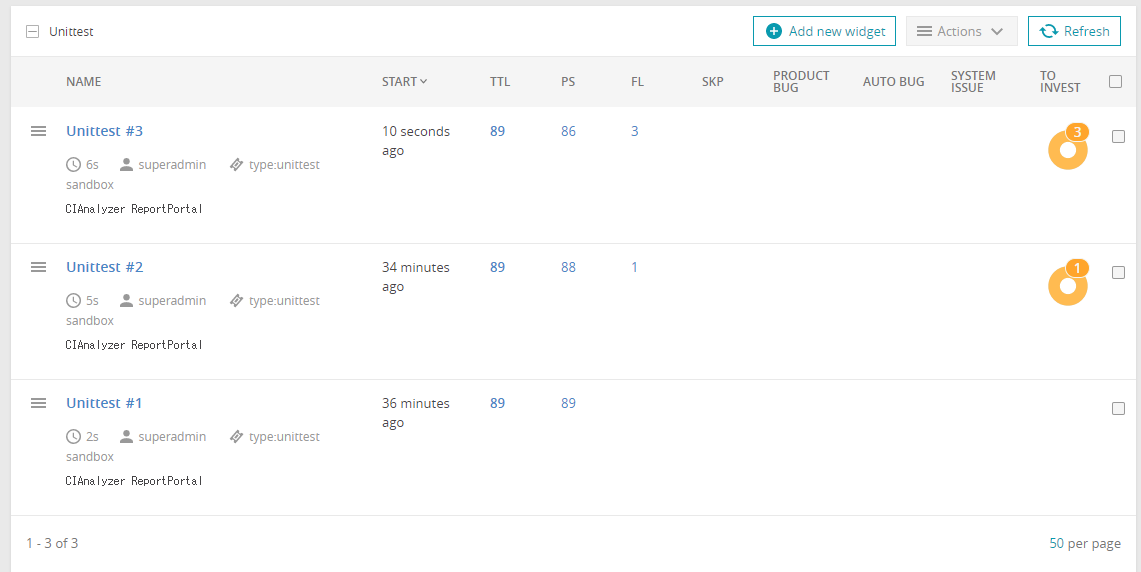Click the tag icon on Unittest #3
Image resolution: width=1141 pixels, height=572 pixels.
click(x=236, y=165)
